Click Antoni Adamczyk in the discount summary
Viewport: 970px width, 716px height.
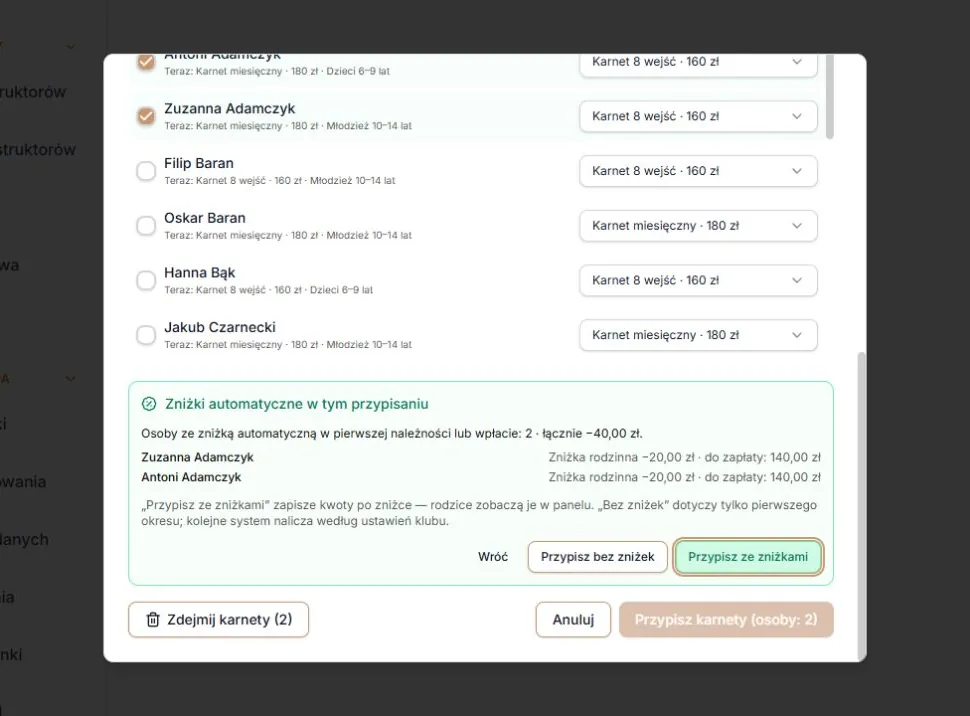point(191,477)
